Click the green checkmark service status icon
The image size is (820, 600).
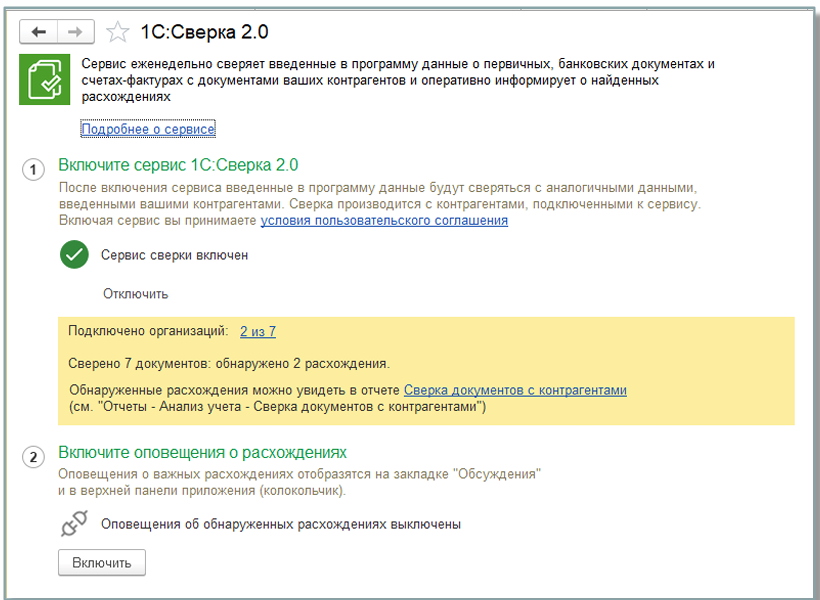coord(74,255)
